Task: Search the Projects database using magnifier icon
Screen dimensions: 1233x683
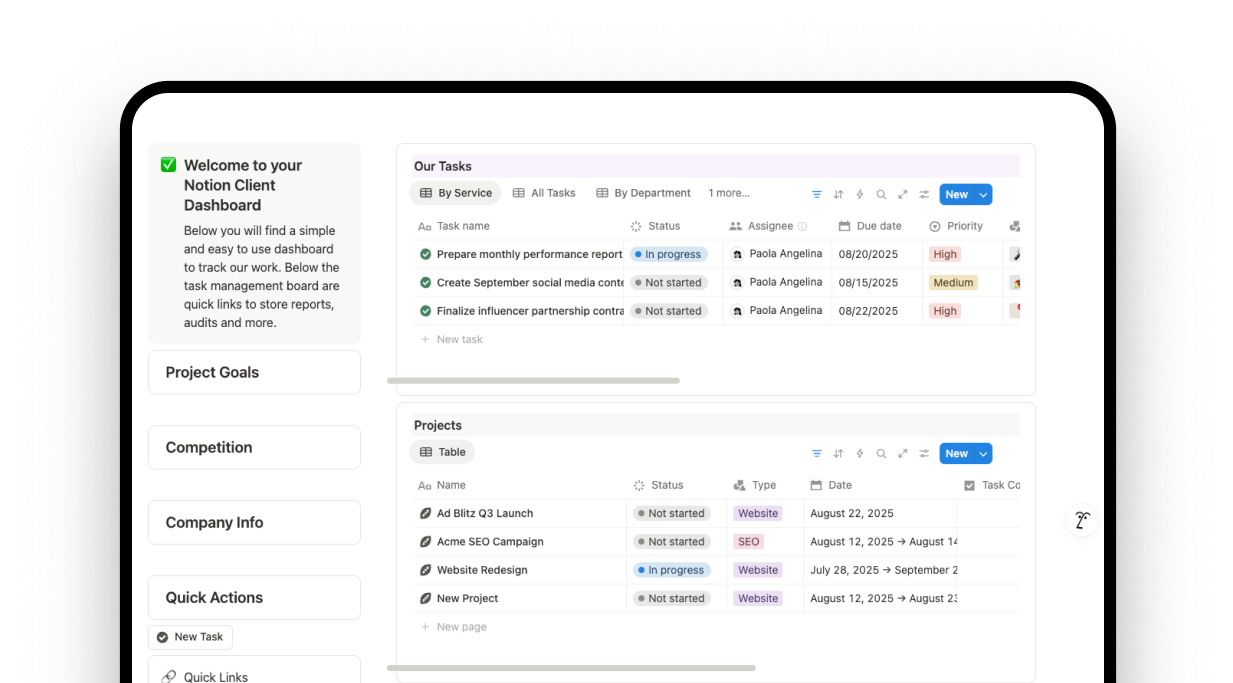Action: coord(881,454)
